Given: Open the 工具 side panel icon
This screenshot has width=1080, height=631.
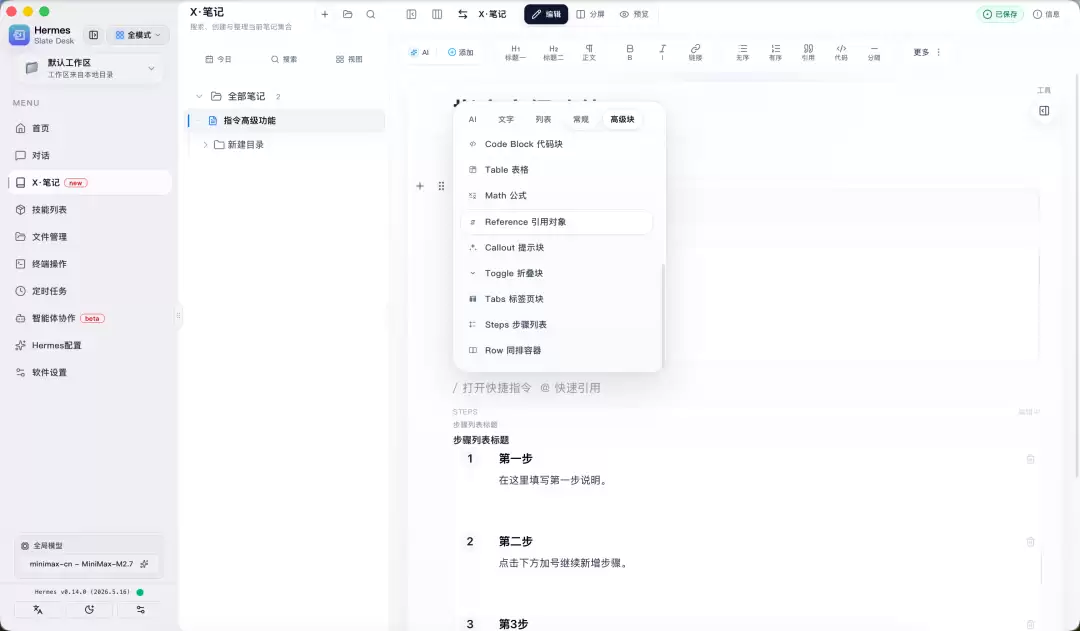Looking at the screenshot, I should (1044, 111).
